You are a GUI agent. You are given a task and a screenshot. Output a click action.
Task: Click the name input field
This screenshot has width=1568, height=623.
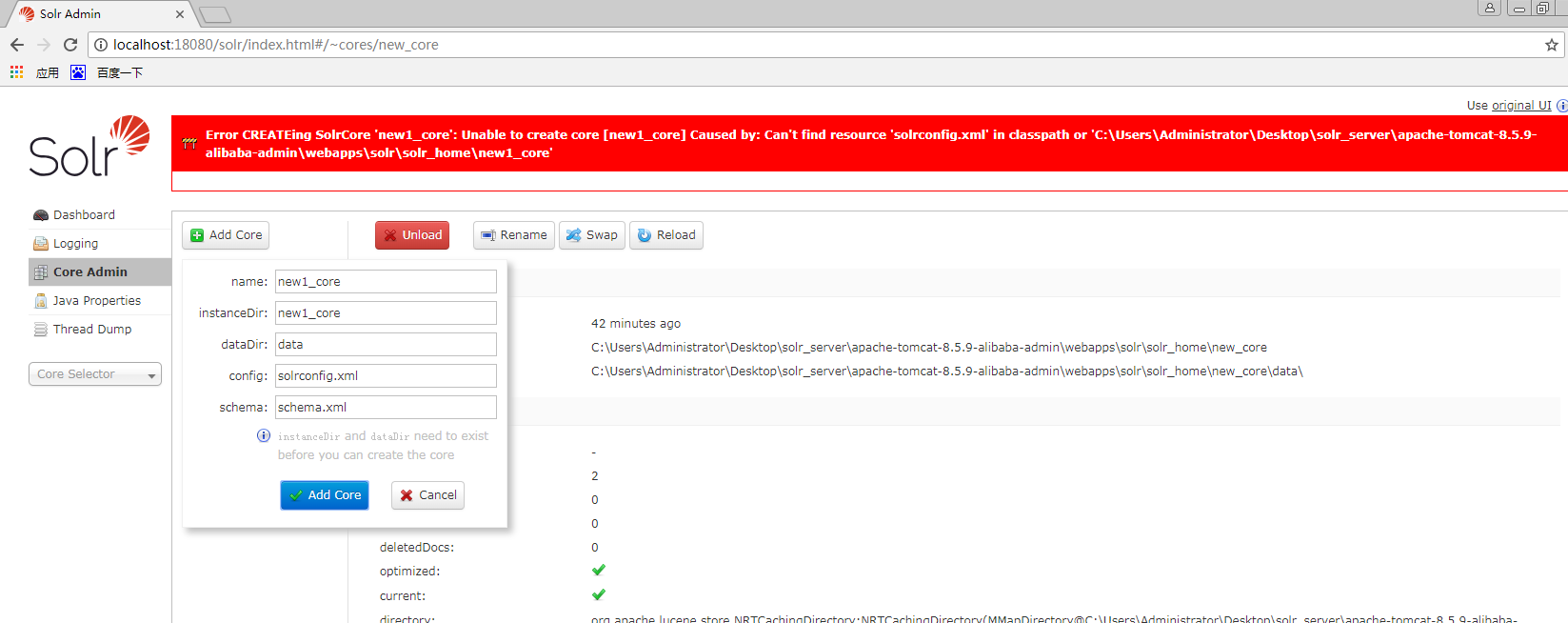pos(386,282)
